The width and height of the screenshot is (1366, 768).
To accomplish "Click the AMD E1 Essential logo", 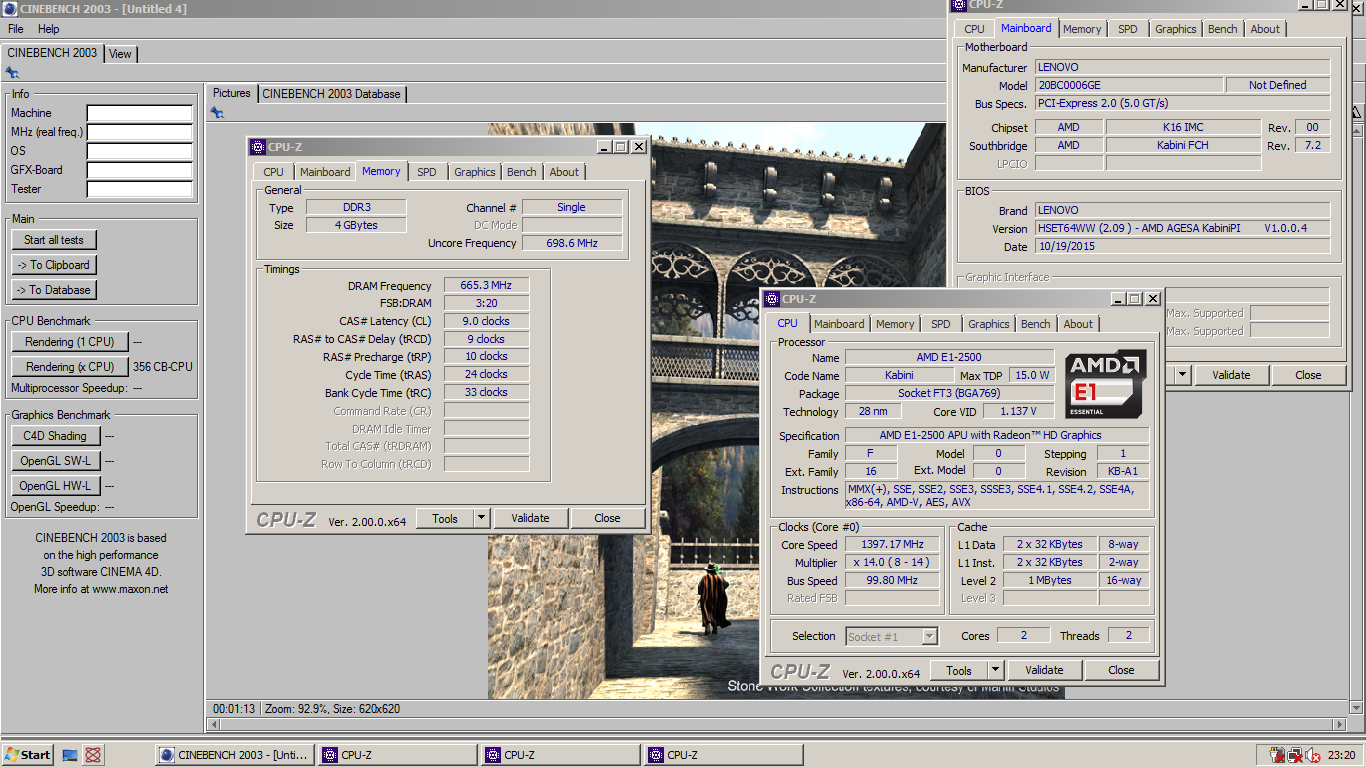I will (x=1105, y=383).
